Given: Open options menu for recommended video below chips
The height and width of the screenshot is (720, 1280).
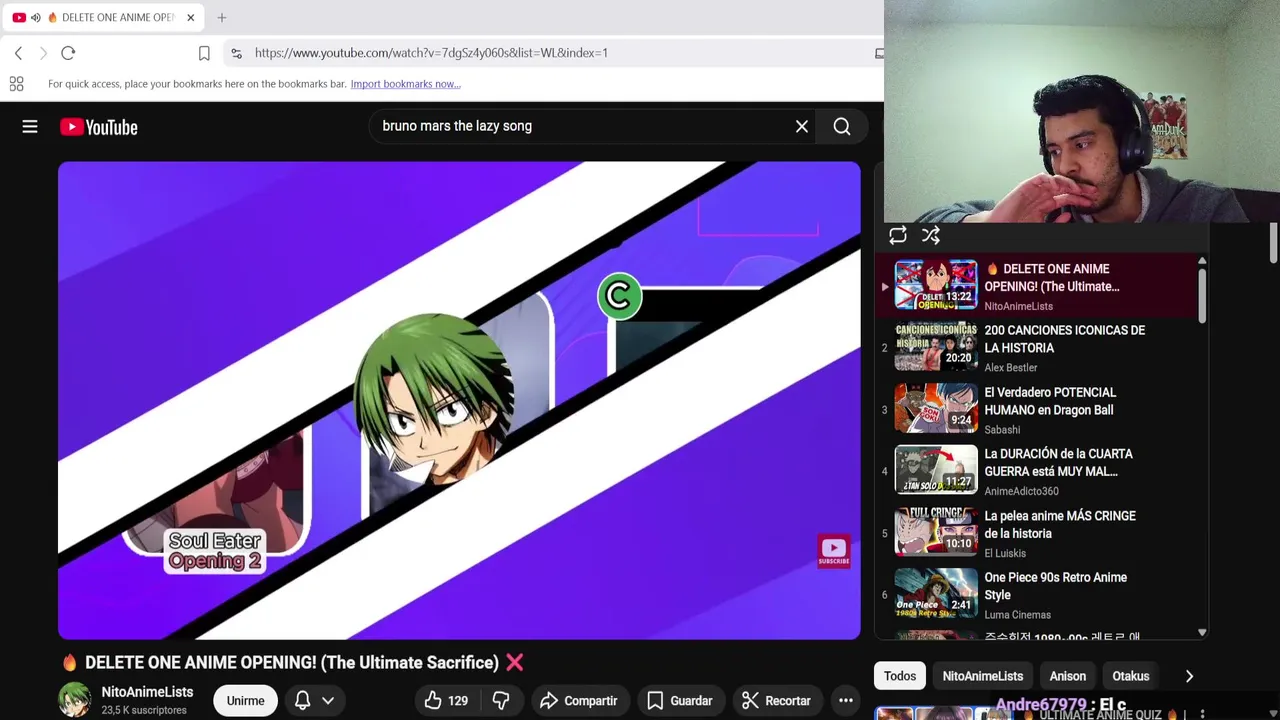Looking at the screenshot, I should [1202, 714].
